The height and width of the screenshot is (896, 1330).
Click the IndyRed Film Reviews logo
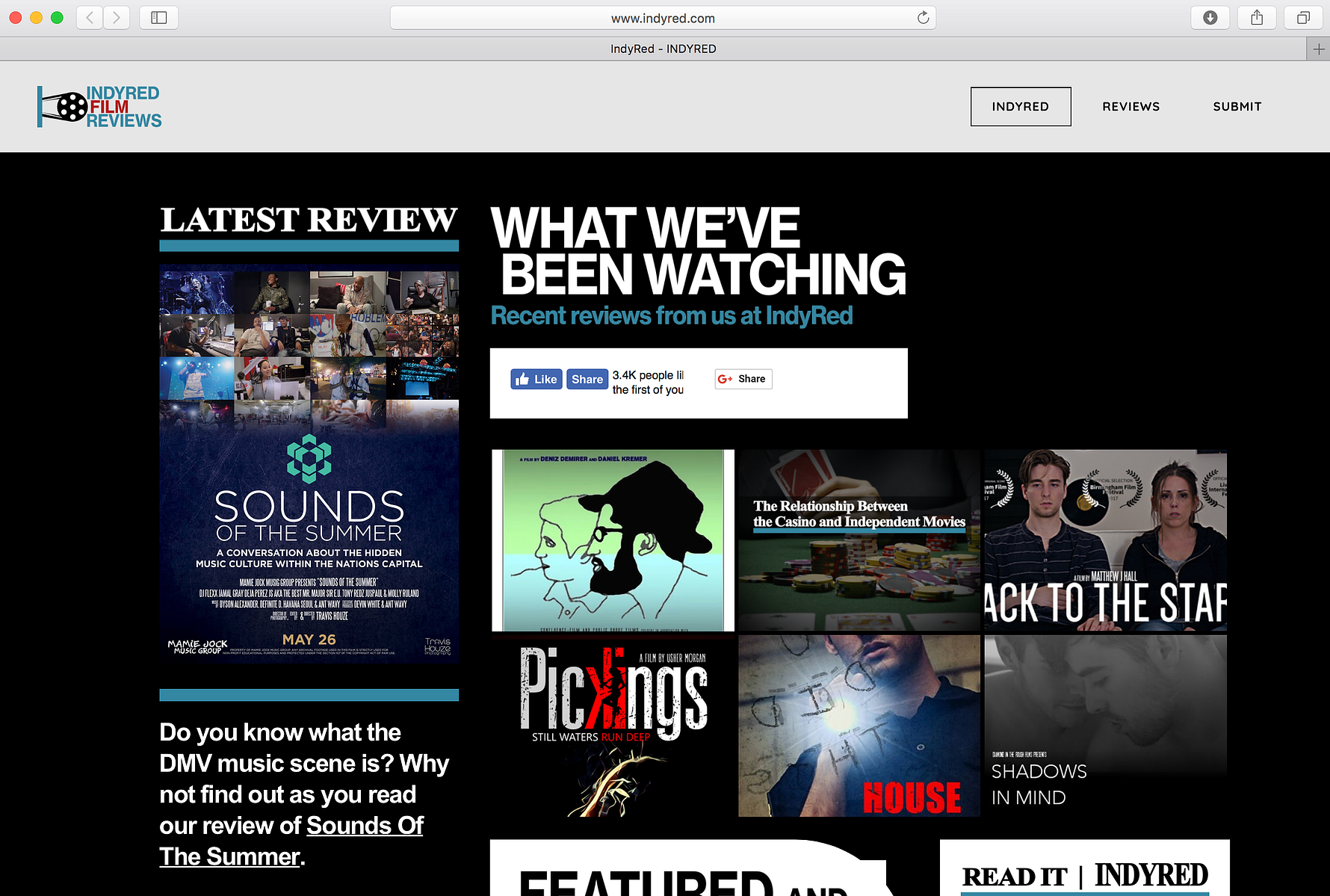coord(99,106)
